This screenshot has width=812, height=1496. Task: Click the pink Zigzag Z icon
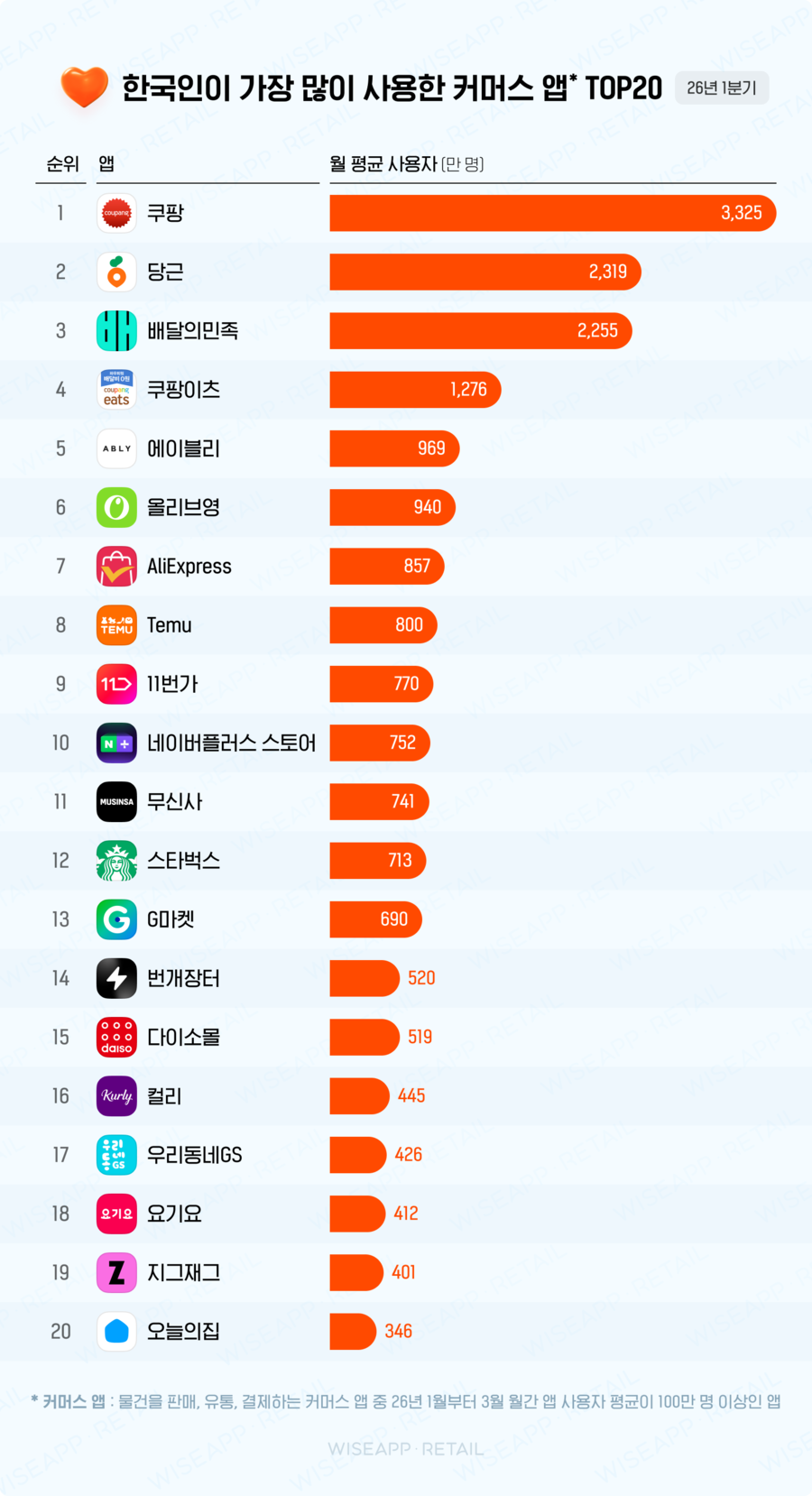[x=116, y=1272]
